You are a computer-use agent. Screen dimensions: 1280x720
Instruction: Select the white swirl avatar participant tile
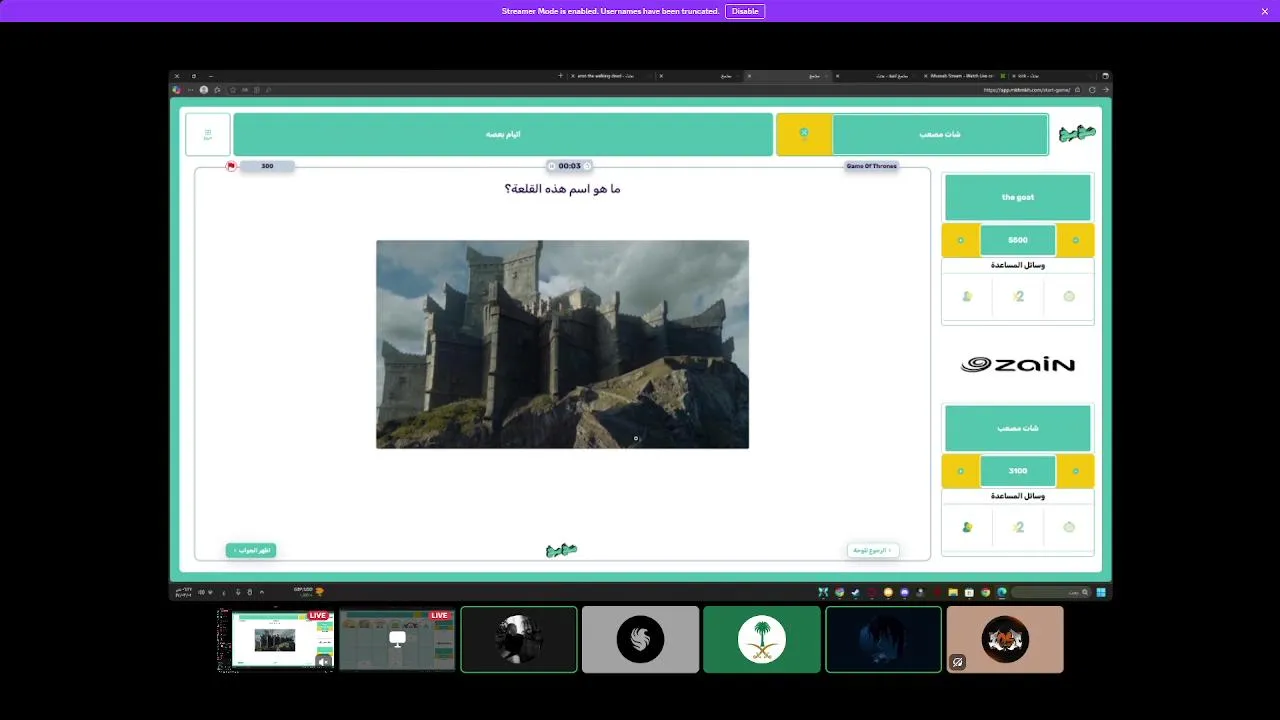coord(640,639)
